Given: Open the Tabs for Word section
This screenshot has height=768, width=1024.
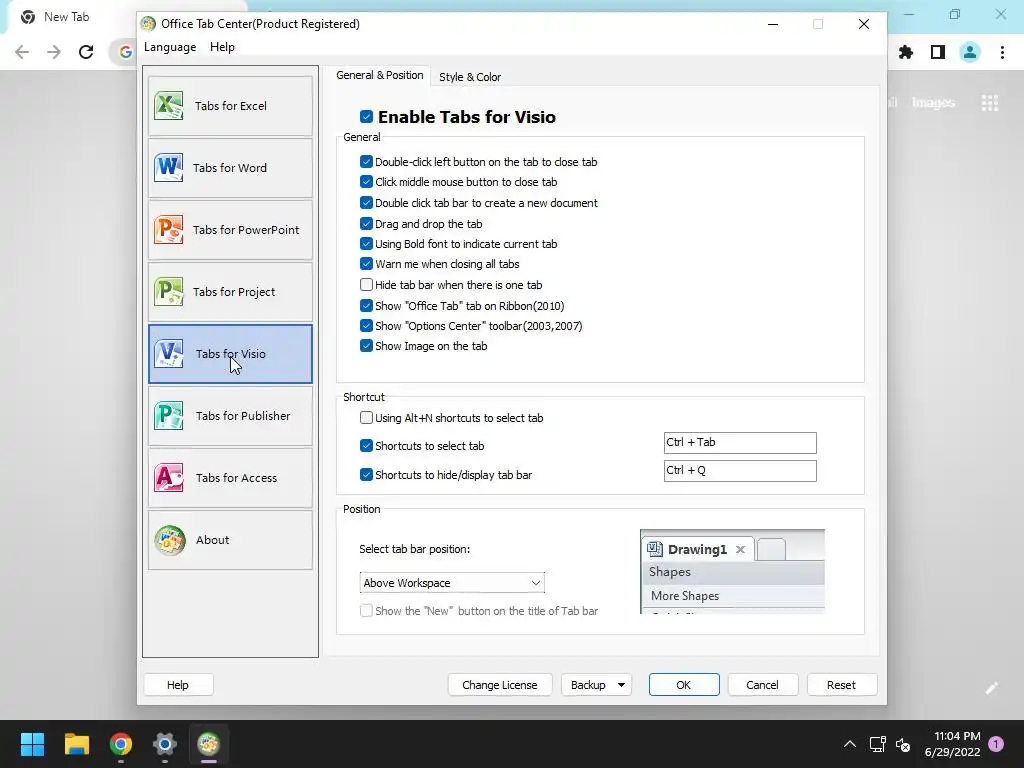Looking at the screenshot, I should click(230, 168).
